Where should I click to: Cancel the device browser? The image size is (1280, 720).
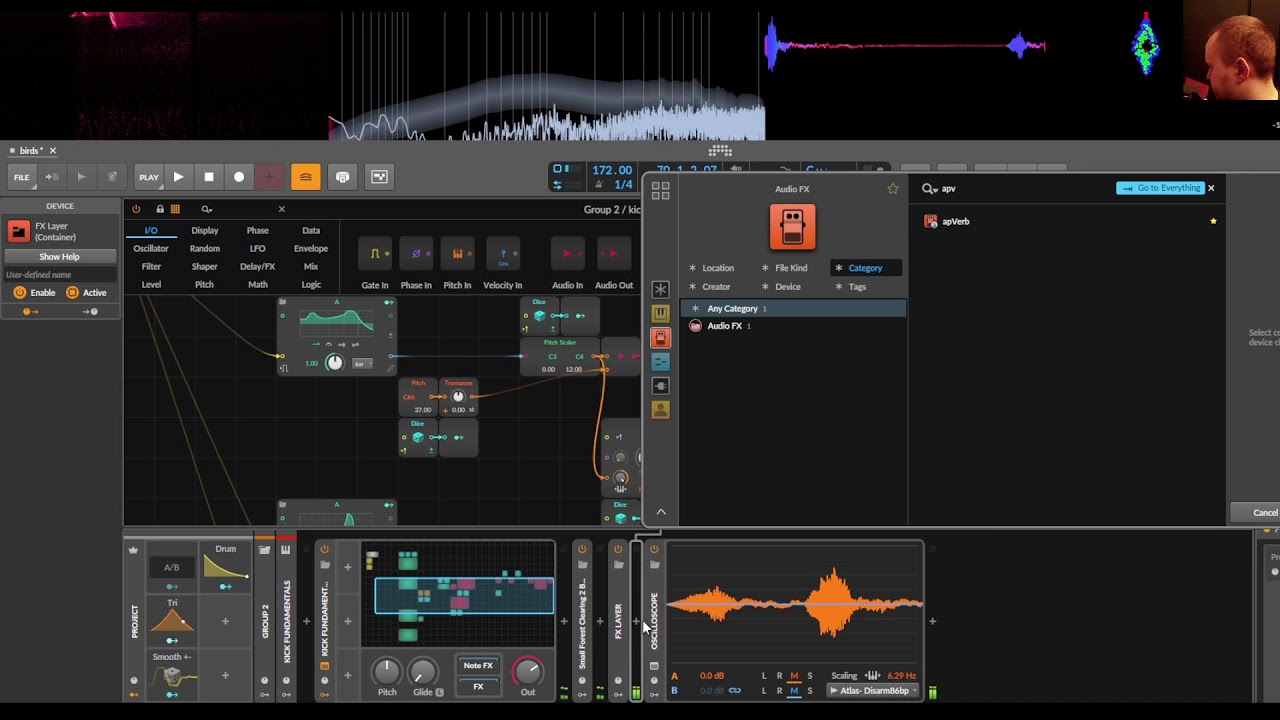pyautogui.click(x=1264, y=513)
